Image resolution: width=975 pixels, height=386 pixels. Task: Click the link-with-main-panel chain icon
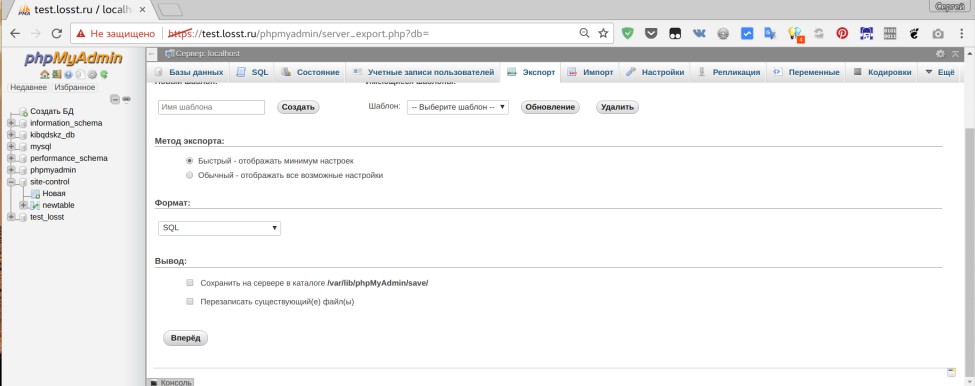pyautogui.click(x=126, y=99)
